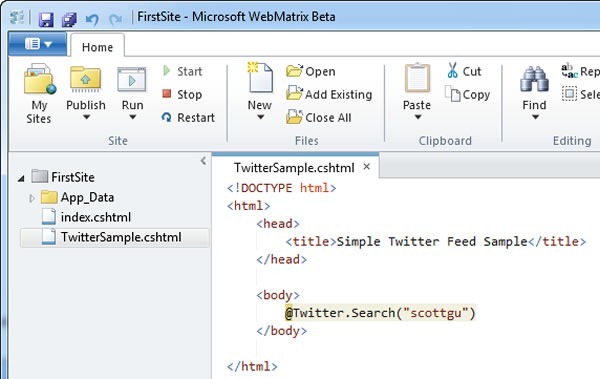The width and height of the screenshot is (600, 379).
Task: Open My Sites
Action: coord(39,94)
